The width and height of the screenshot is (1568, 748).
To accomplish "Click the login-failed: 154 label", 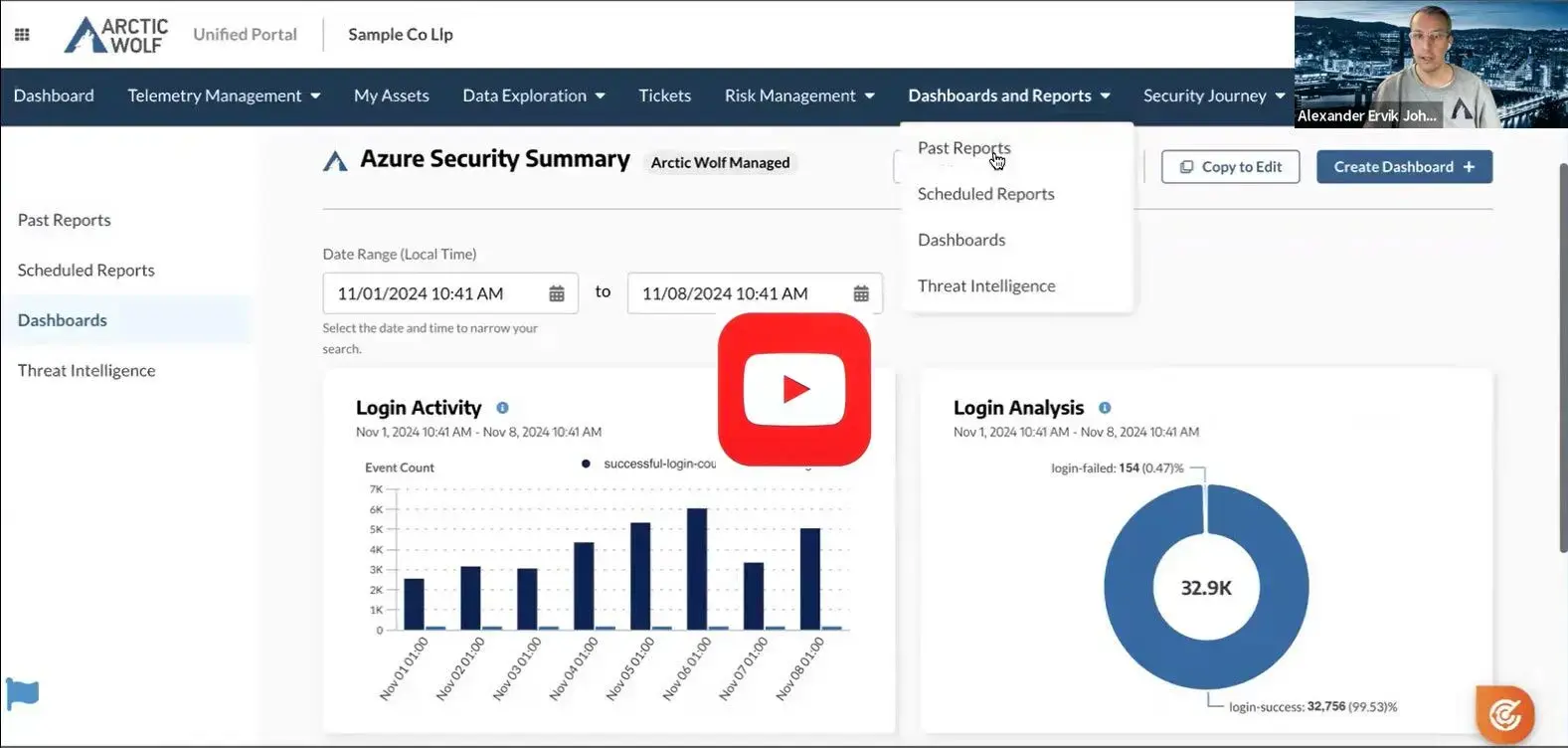I will click(1118, 467).
